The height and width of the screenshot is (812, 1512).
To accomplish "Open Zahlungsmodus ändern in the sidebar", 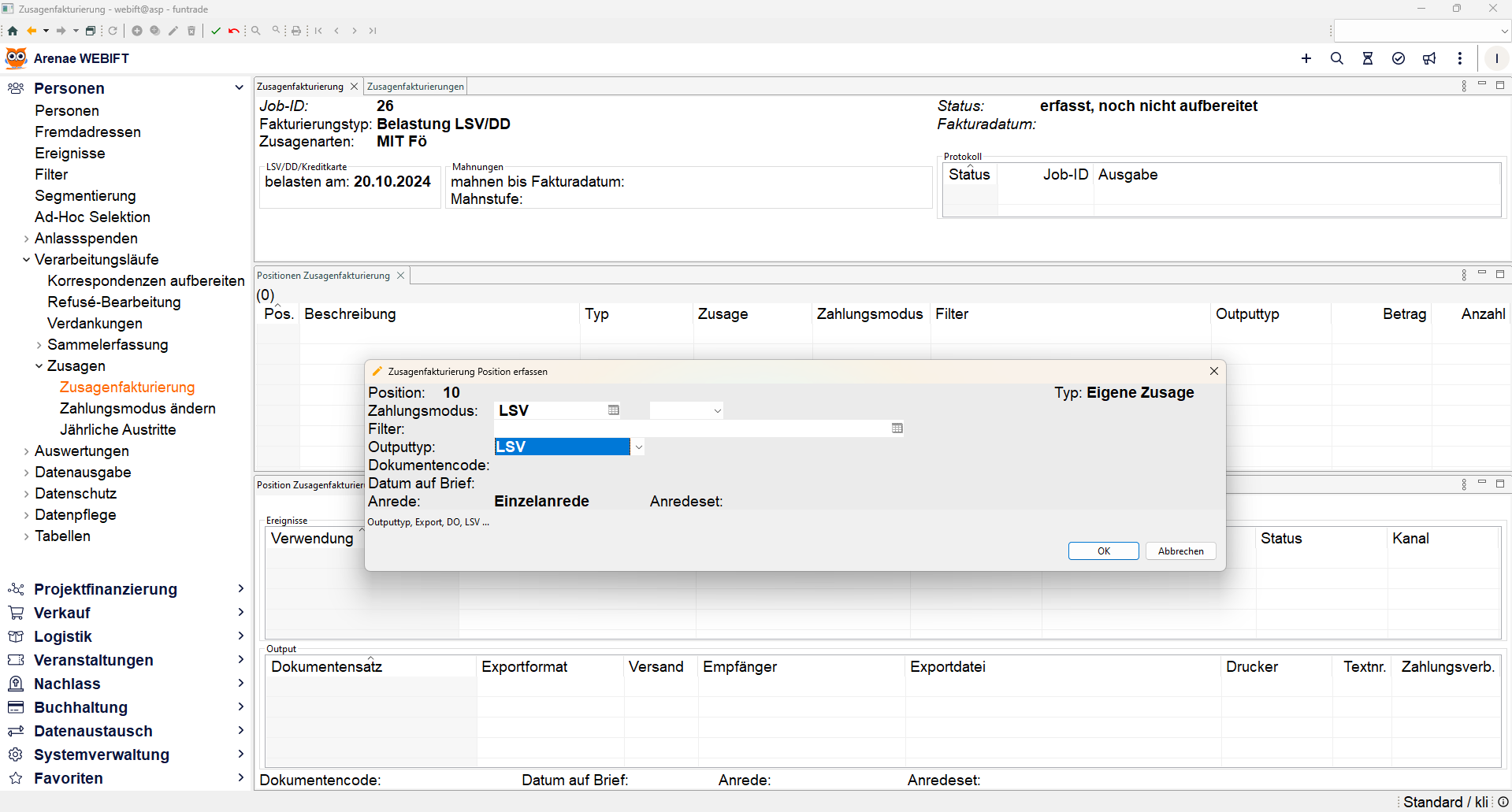I will [137, 409].
